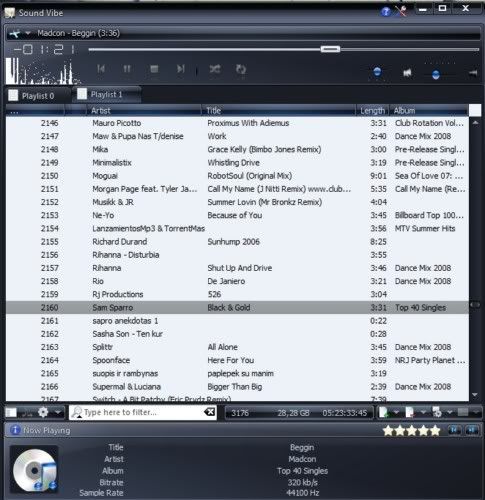485x500 pixels.
Task: Click the 3176 track count in status bar
Action: click(x=240, y=413)
